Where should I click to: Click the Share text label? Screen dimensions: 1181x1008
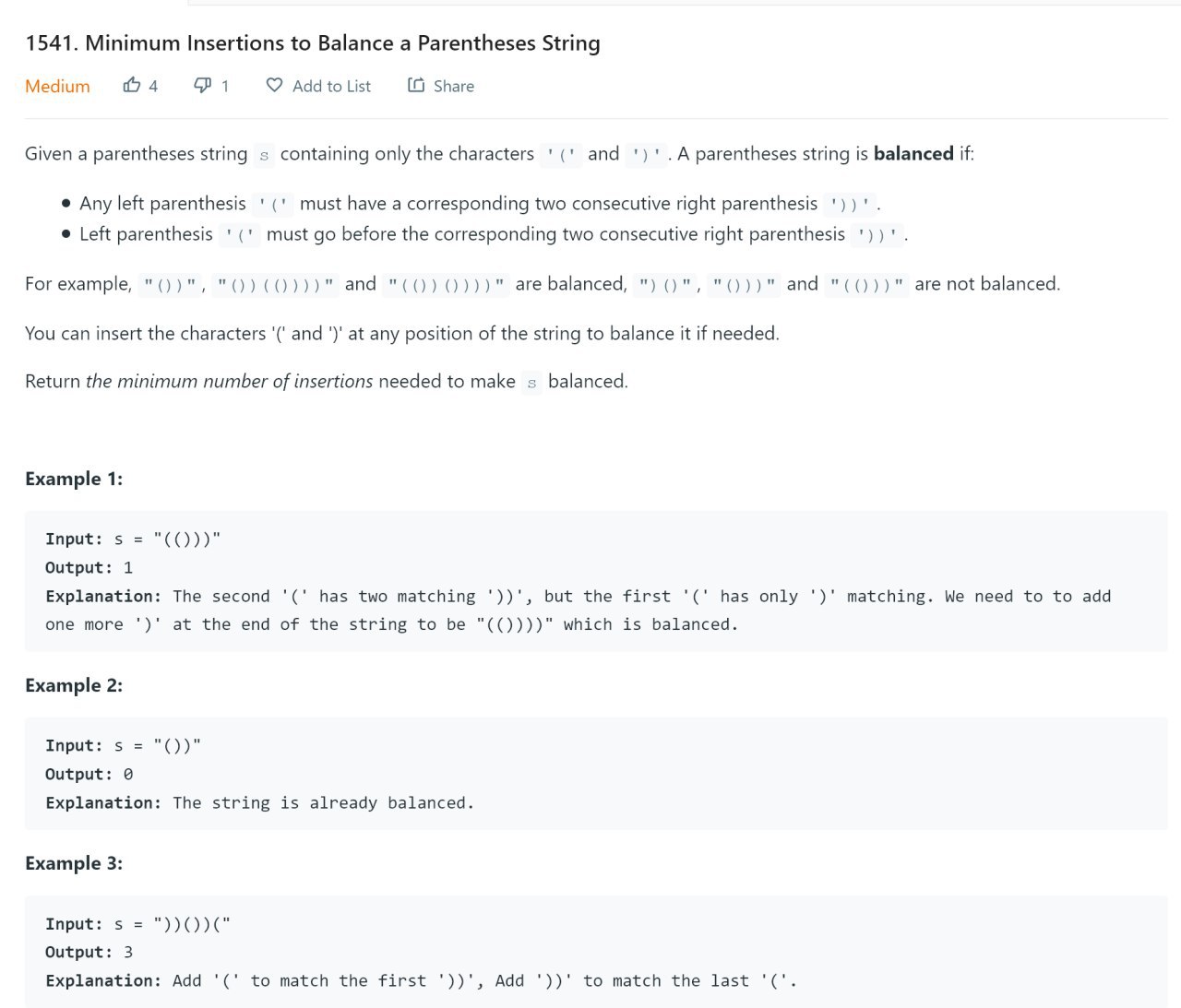click(x=454, y=86)
